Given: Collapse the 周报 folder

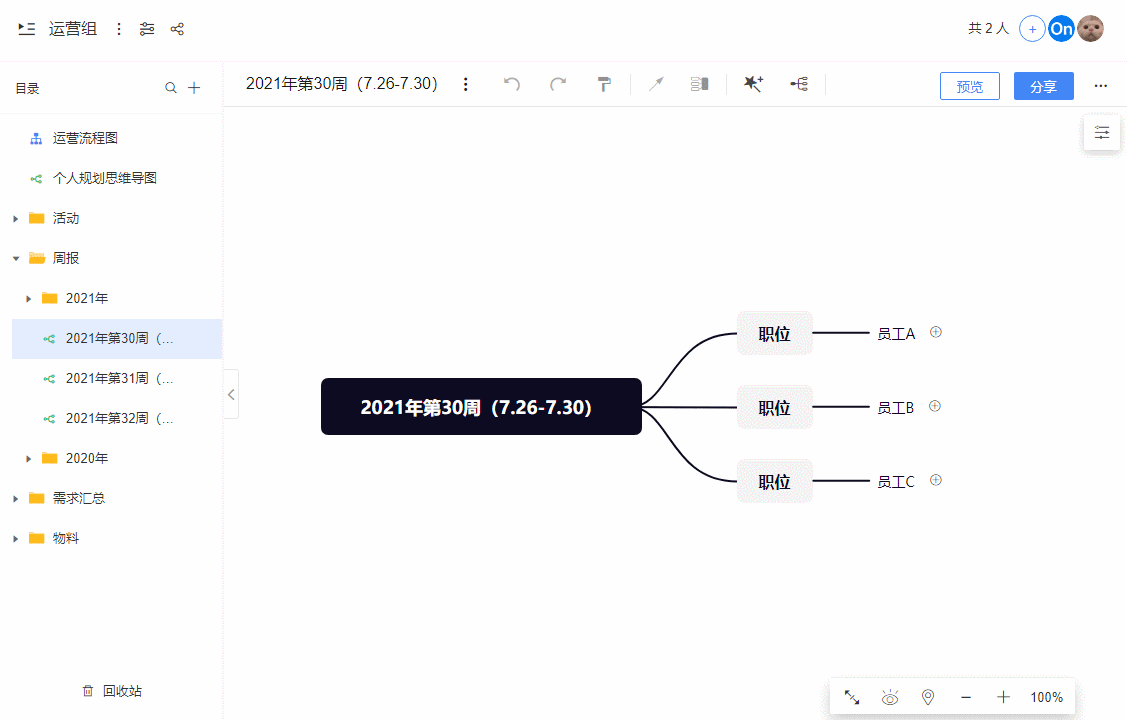Looking at the screenshot, I should (x=15, y=259).
